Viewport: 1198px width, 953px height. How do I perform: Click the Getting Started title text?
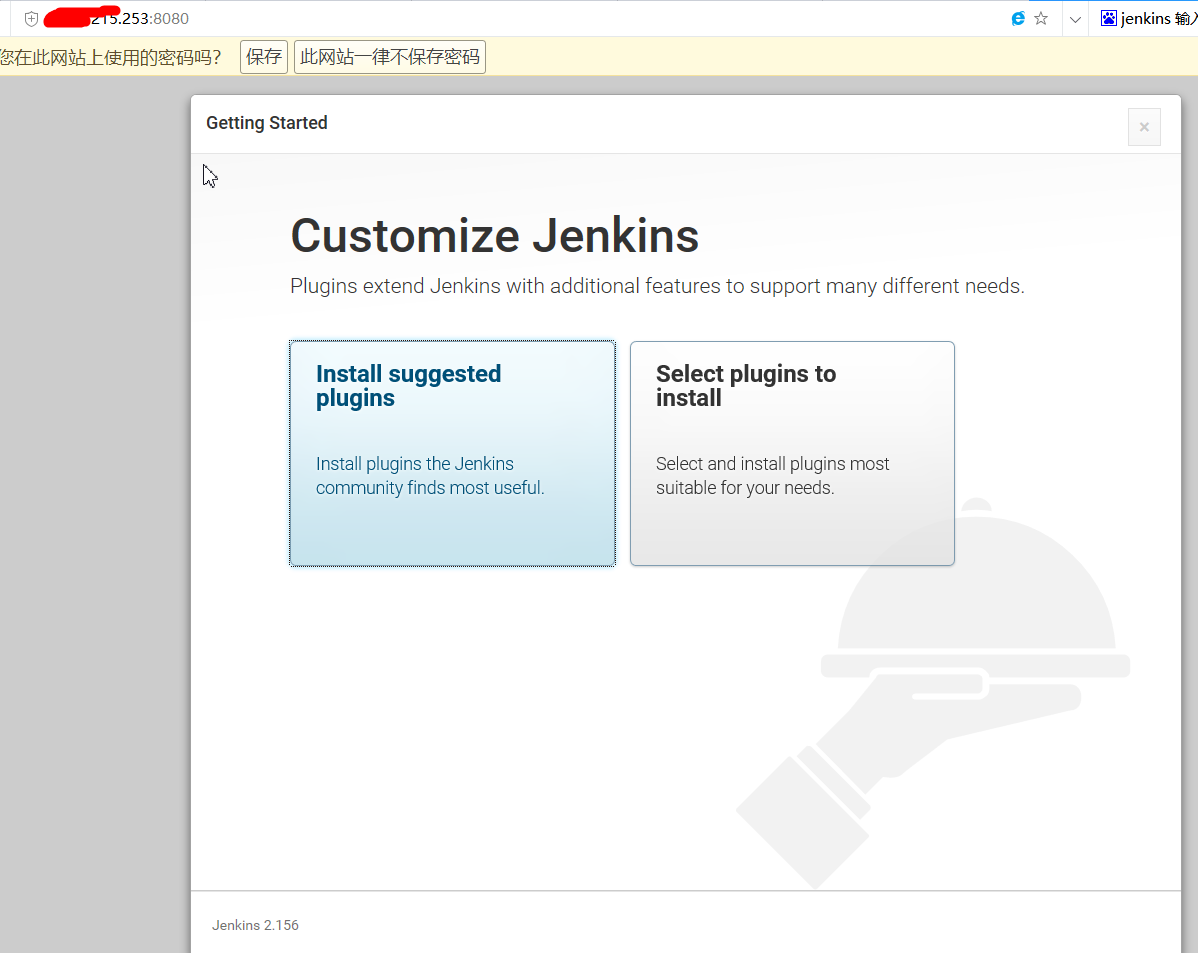267,123
